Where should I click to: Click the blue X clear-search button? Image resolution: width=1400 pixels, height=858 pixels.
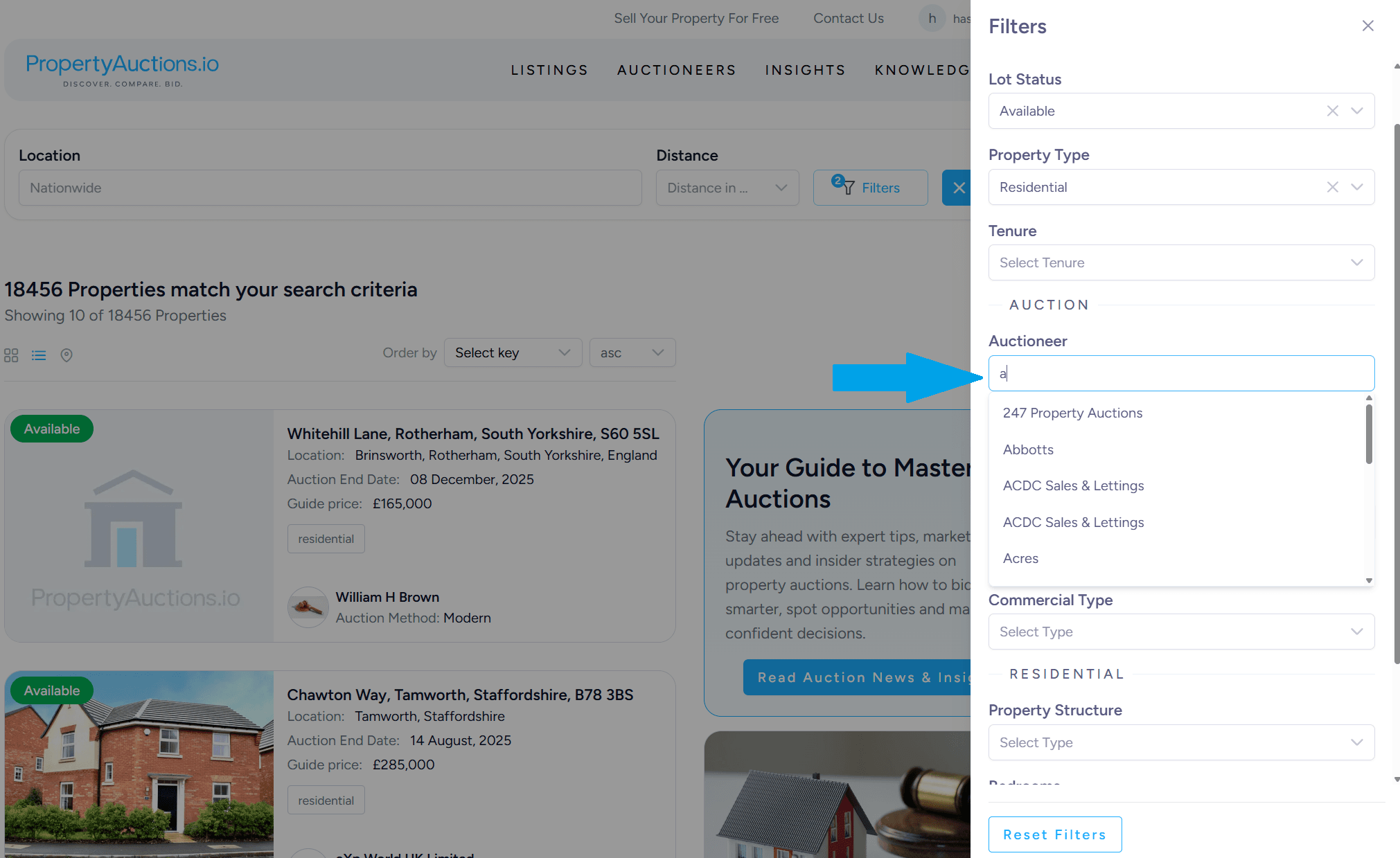click(958, 188)
